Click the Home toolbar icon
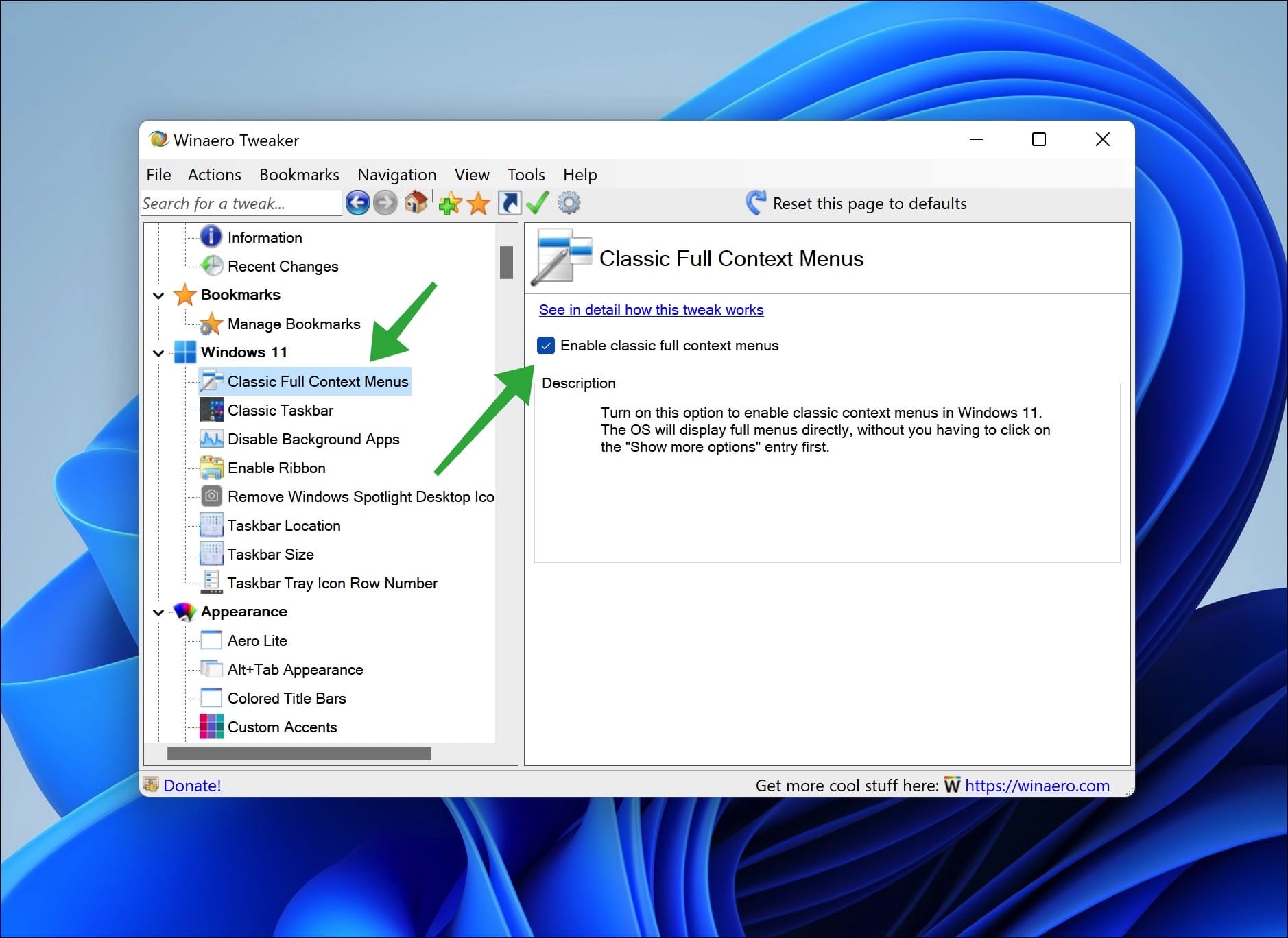The image size is (1288, 938). tap(416, 202)
